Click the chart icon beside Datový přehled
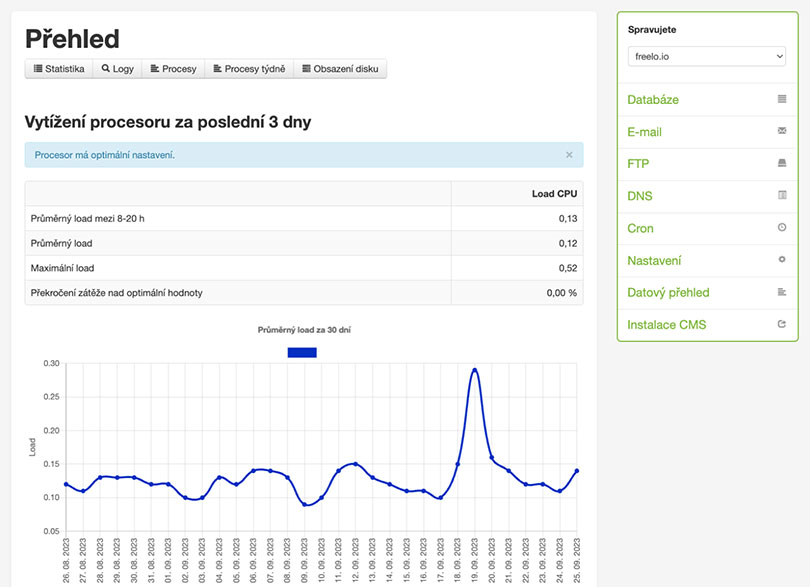This screenshot has width=810, height=587. click(x=782, y=292)
